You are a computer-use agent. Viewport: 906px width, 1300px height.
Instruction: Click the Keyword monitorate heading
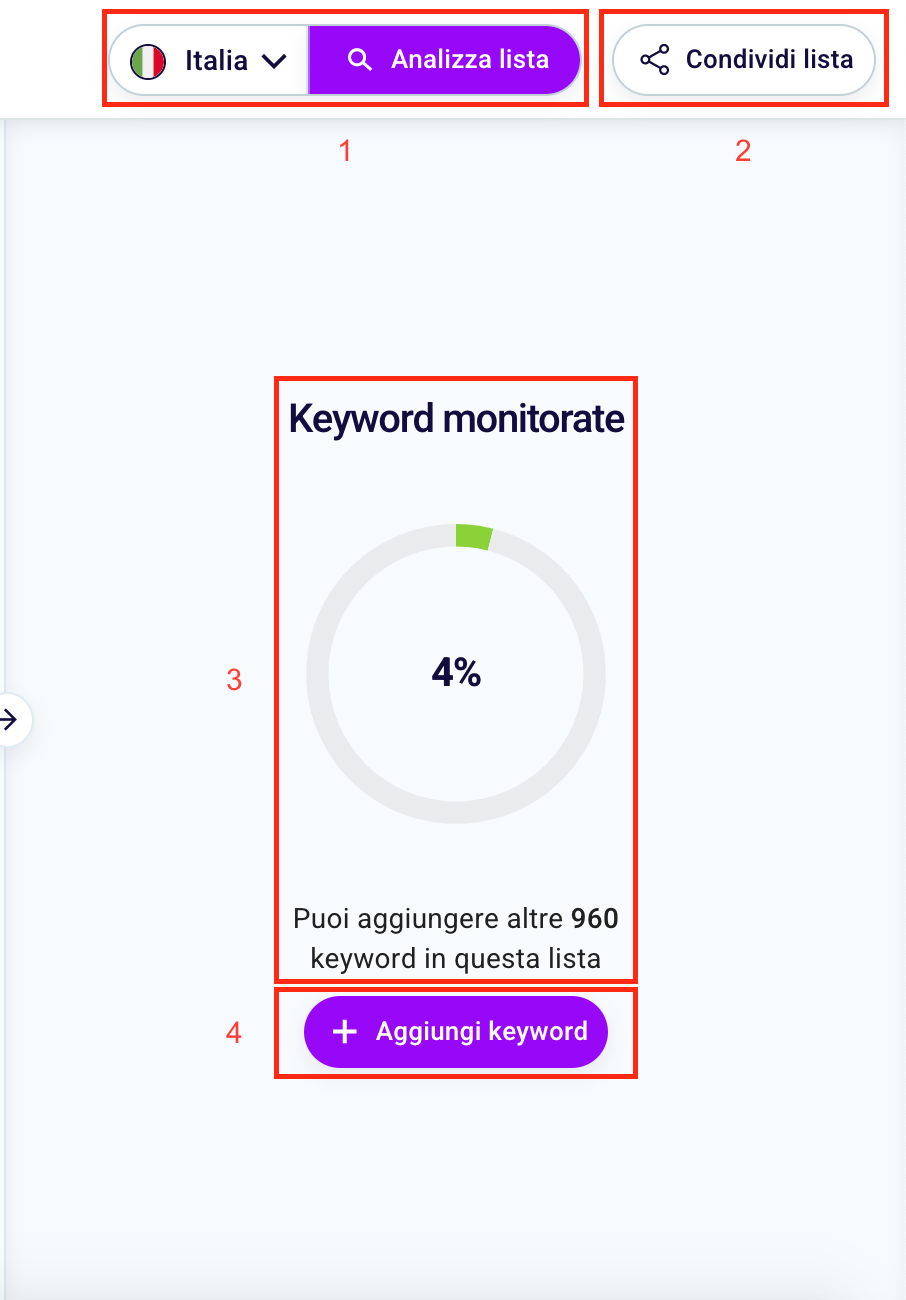pos(456,418)
